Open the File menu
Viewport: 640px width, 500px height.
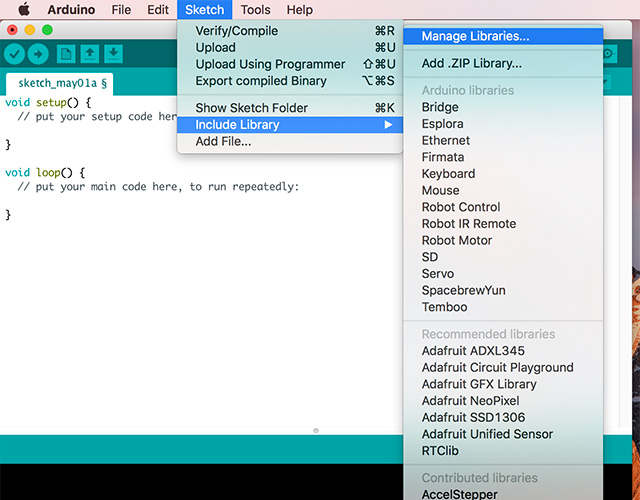(x=121, y=10)
